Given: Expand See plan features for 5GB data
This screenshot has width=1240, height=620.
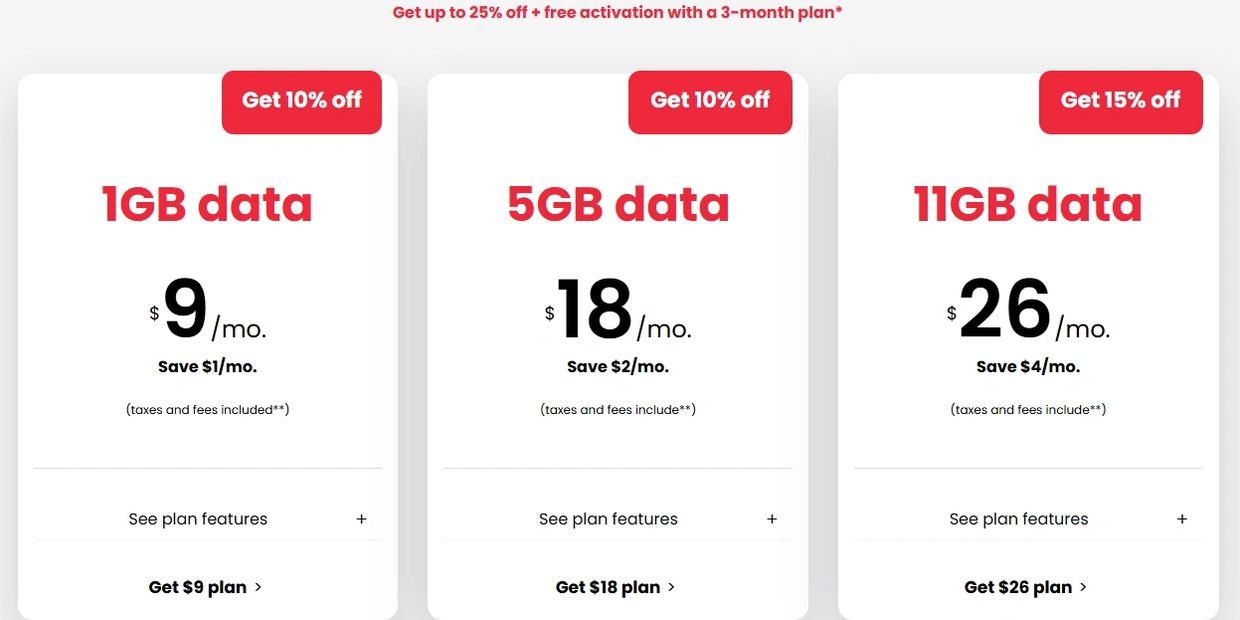Looking at the screenshot, I should pos(608,519).
